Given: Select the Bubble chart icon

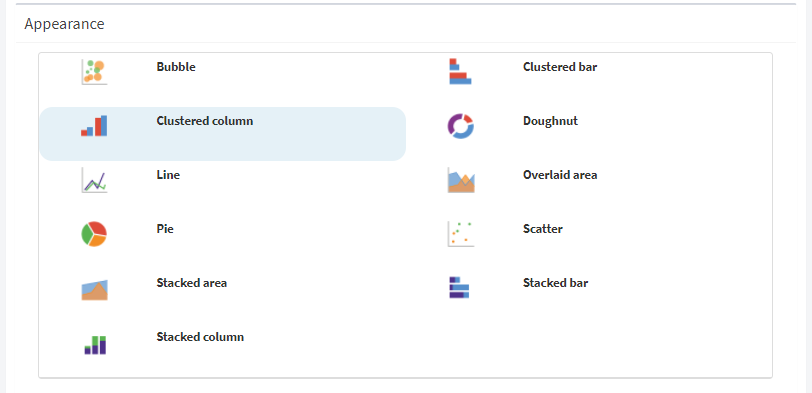Looking at the screenshot, I should (94, 72).
